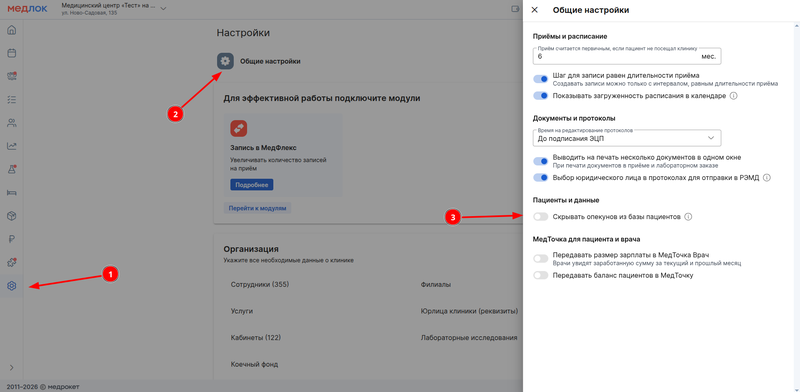The width and height of the screenshot is (800, 392).
Task: Open Время на редактирование протоколов dropdown
Action: (x=627, y=138)
